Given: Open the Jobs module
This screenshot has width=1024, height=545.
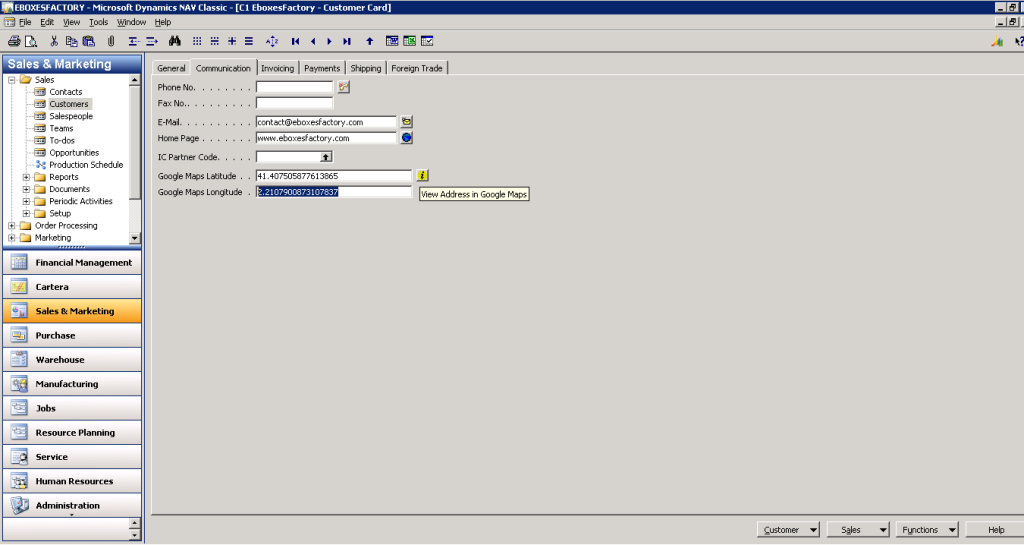Looking at the screenshot, I should (x=72, y=408).
